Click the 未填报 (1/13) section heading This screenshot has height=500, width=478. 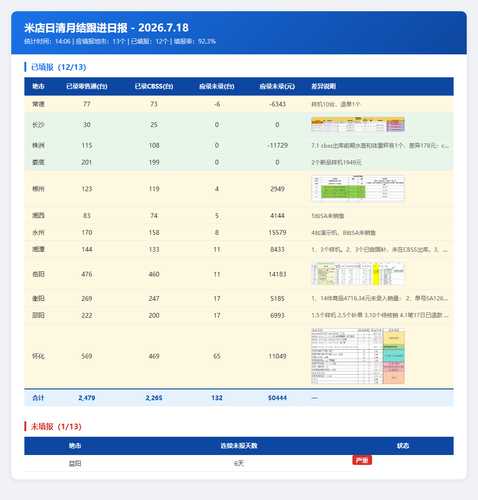point(56,427)
